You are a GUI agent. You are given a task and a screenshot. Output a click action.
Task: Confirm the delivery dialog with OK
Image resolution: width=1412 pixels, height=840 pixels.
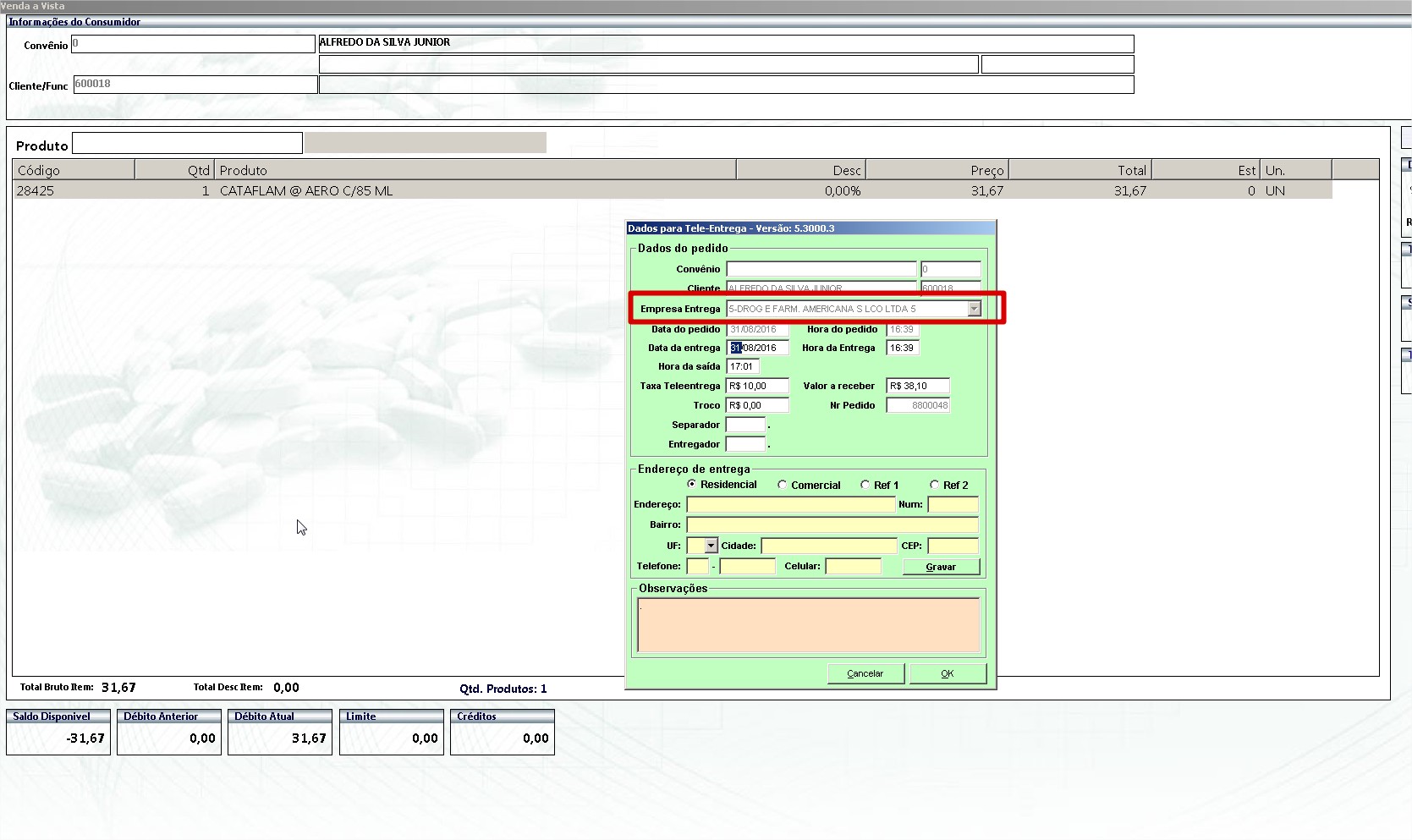947,673
